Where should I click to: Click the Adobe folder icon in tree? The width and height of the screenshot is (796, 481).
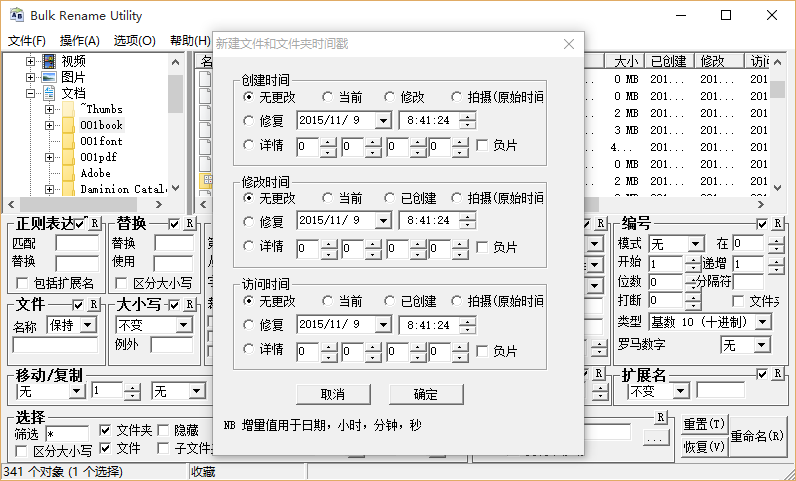[x=68, y=173]
